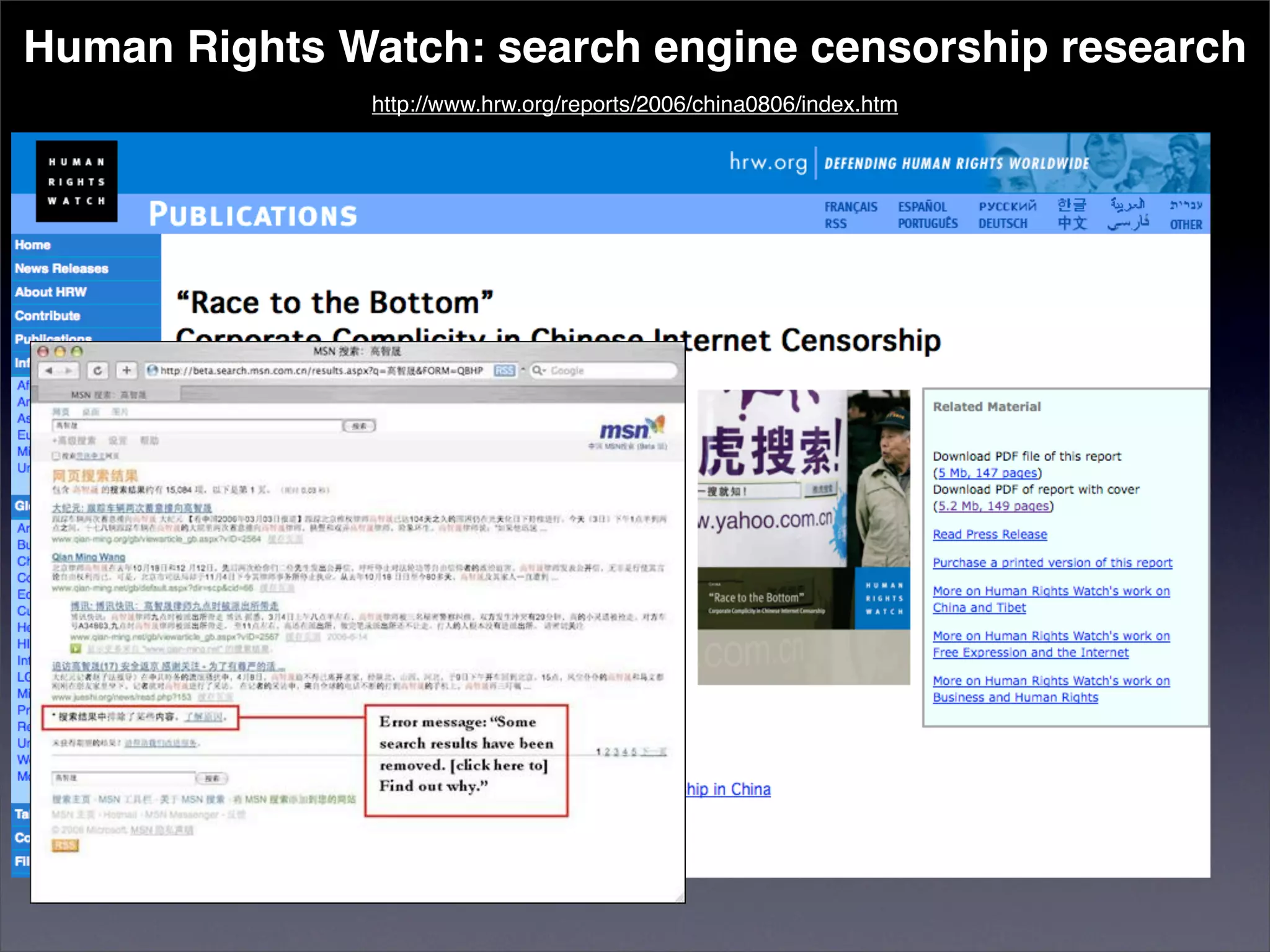Switch site language to Français
The height and width of the screenshot is (952, 1270).
tap(851, 207)
